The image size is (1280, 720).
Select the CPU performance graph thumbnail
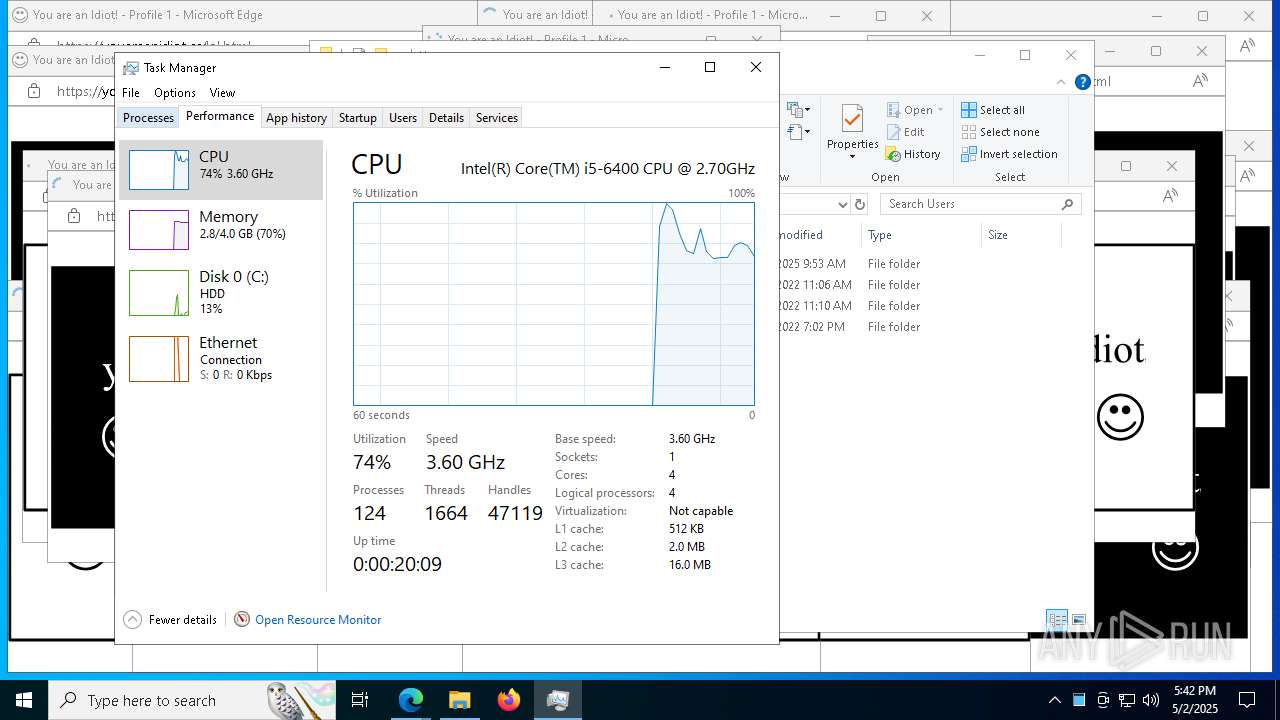tap(159, 170)
